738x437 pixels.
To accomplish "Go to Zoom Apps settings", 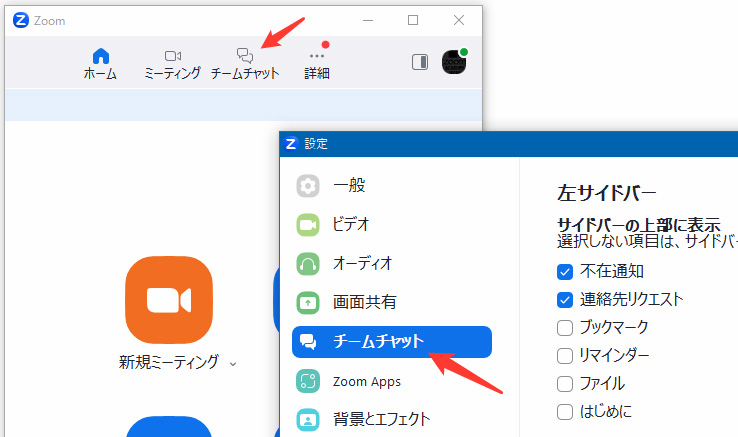I will coord(366,380).
